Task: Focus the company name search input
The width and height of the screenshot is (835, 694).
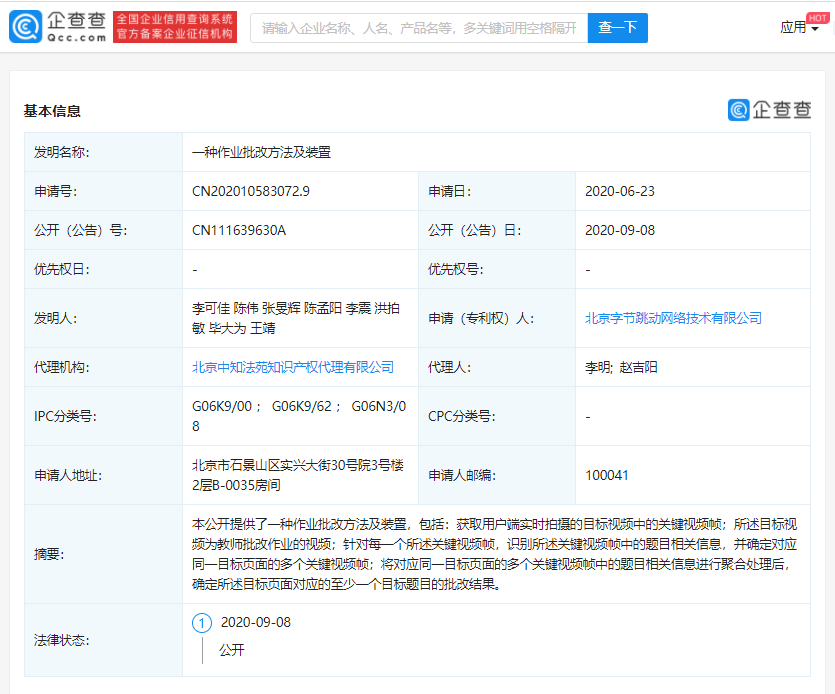Action: pyautogui.click(x=419, y=28)
